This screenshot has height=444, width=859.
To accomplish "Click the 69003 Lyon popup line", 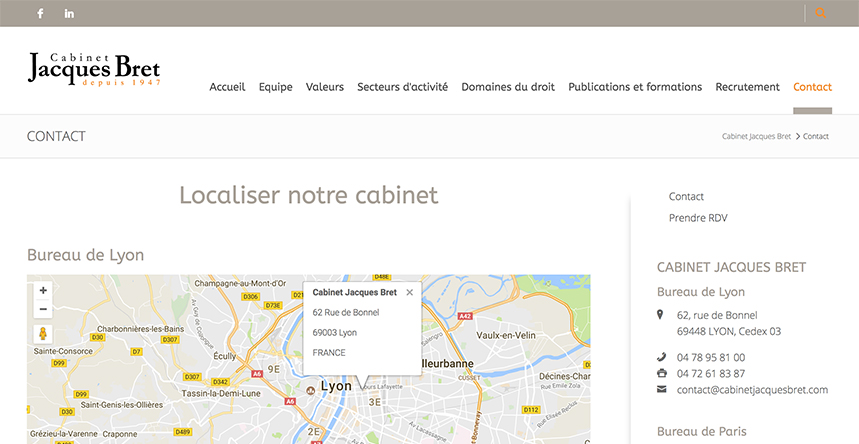I will pos(334,333).
